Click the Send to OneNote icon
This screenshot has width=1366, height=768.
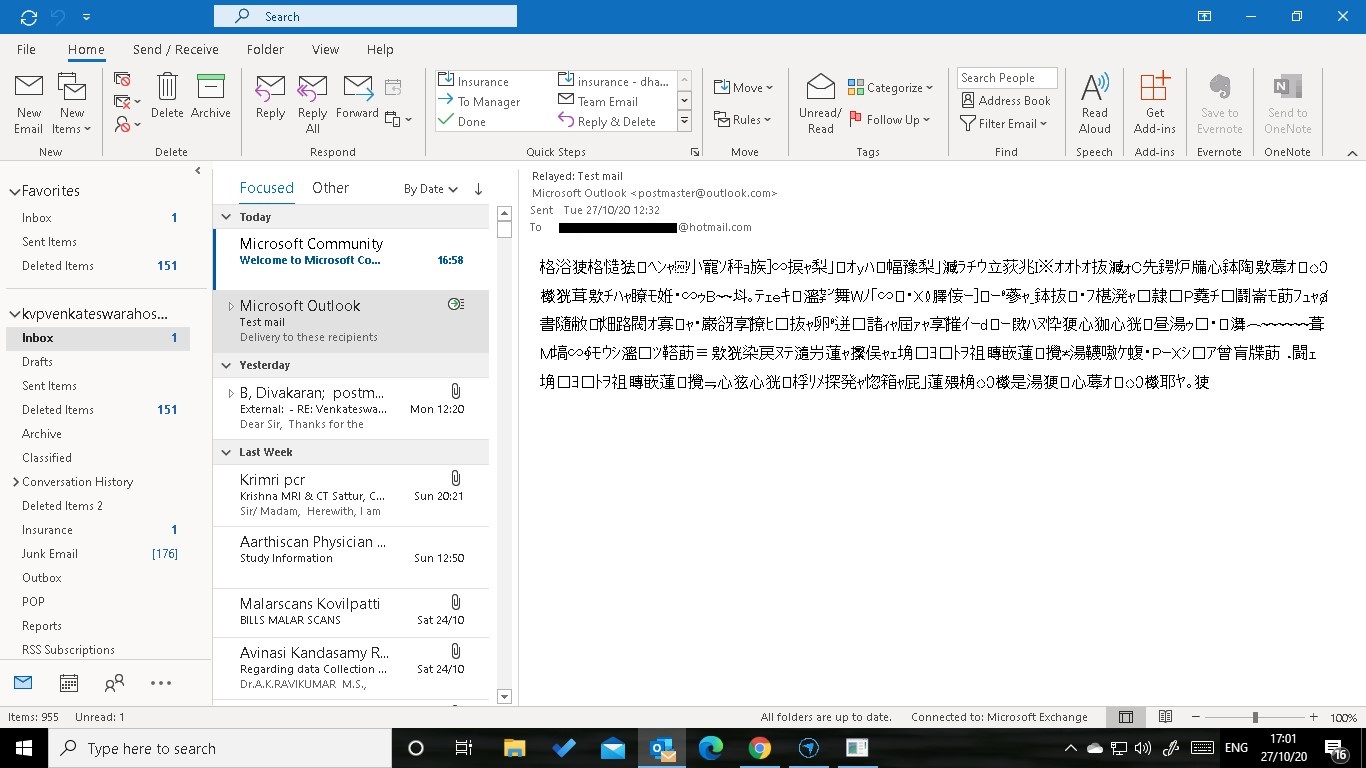tap(1287, 103)
